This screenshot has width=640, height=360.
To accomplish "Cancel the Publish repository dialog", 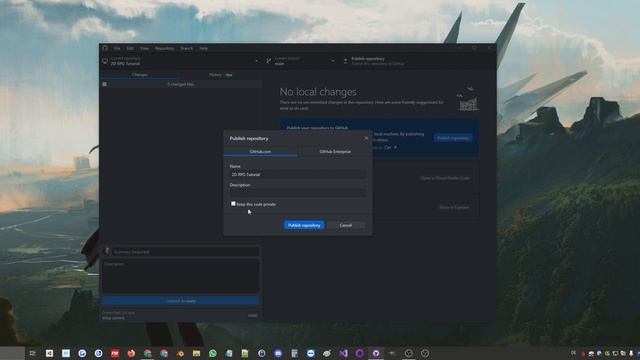I will coord(346,225).
